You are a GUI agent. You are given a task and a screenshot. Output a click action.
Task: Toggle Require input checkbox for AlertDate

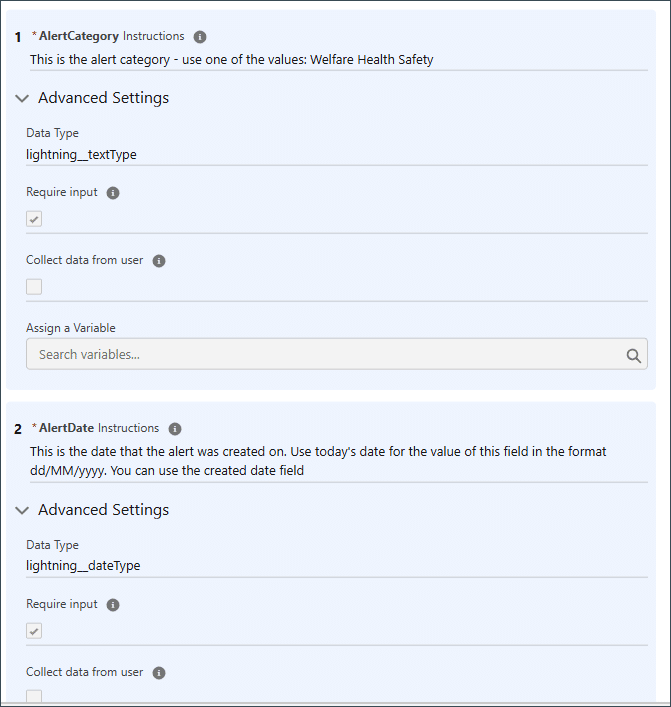point(34,631)
